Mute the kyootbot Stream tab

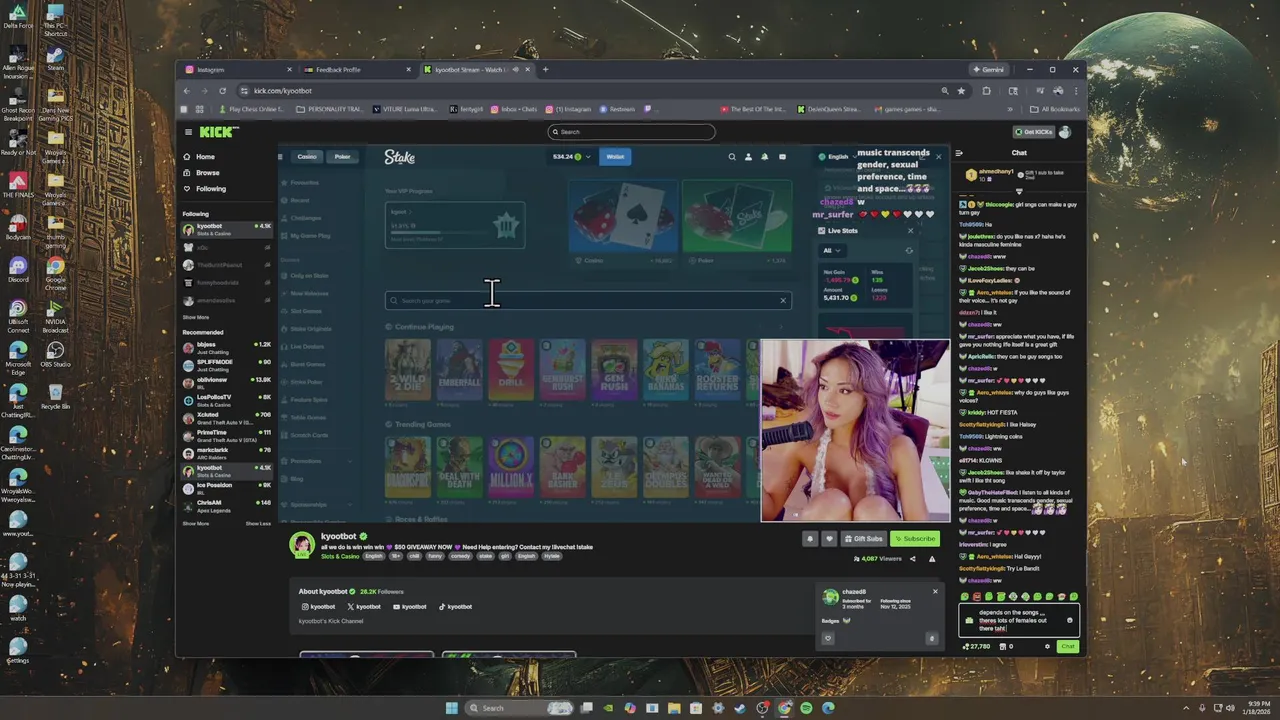pos(516,70)
